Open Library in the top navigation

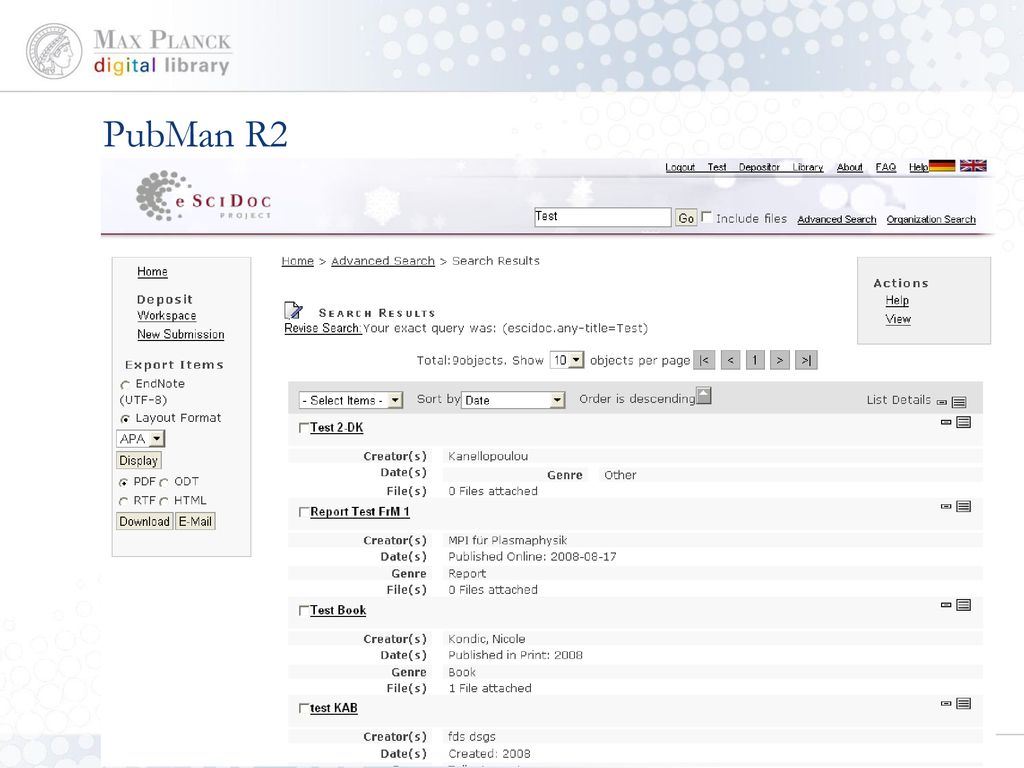808,167
